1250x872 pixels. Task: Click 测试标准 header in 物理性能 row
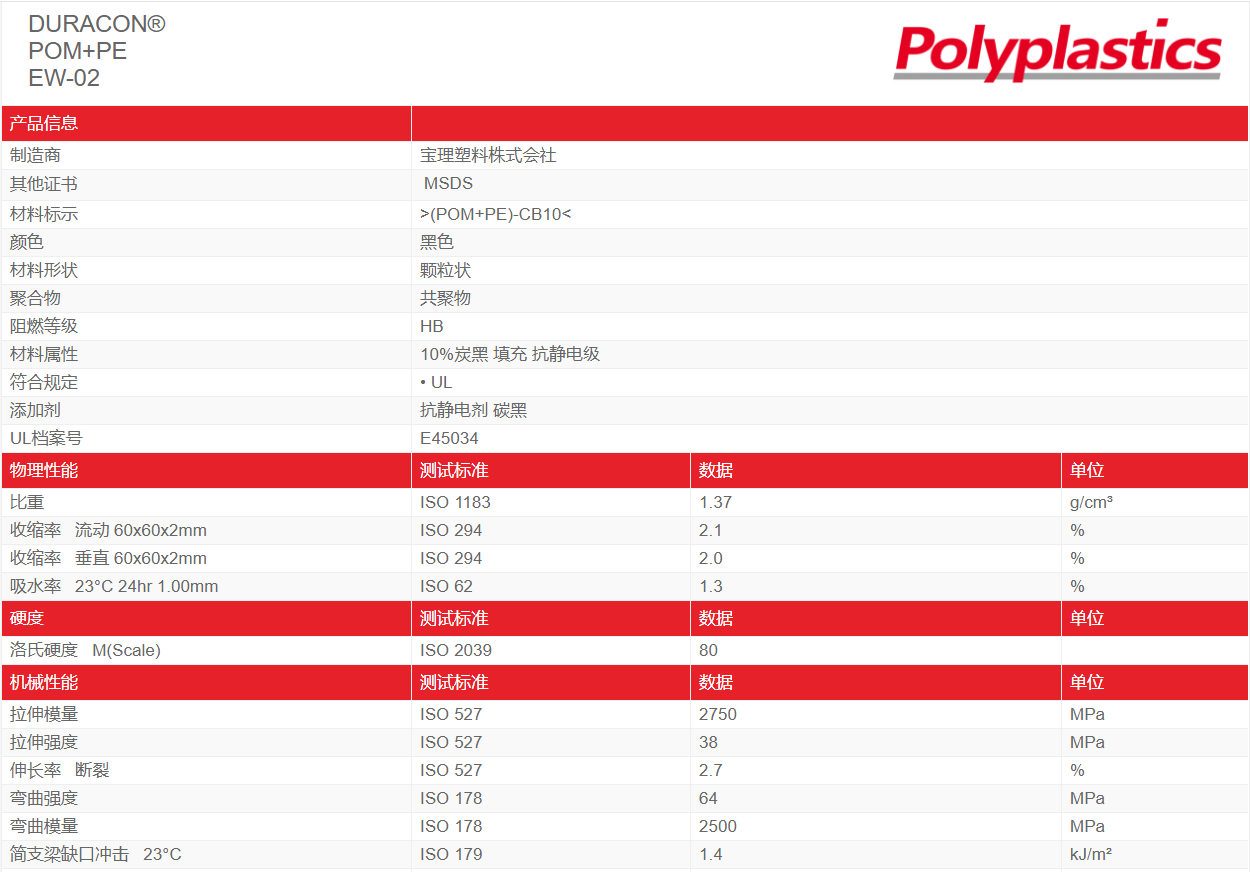pos(454,470)
